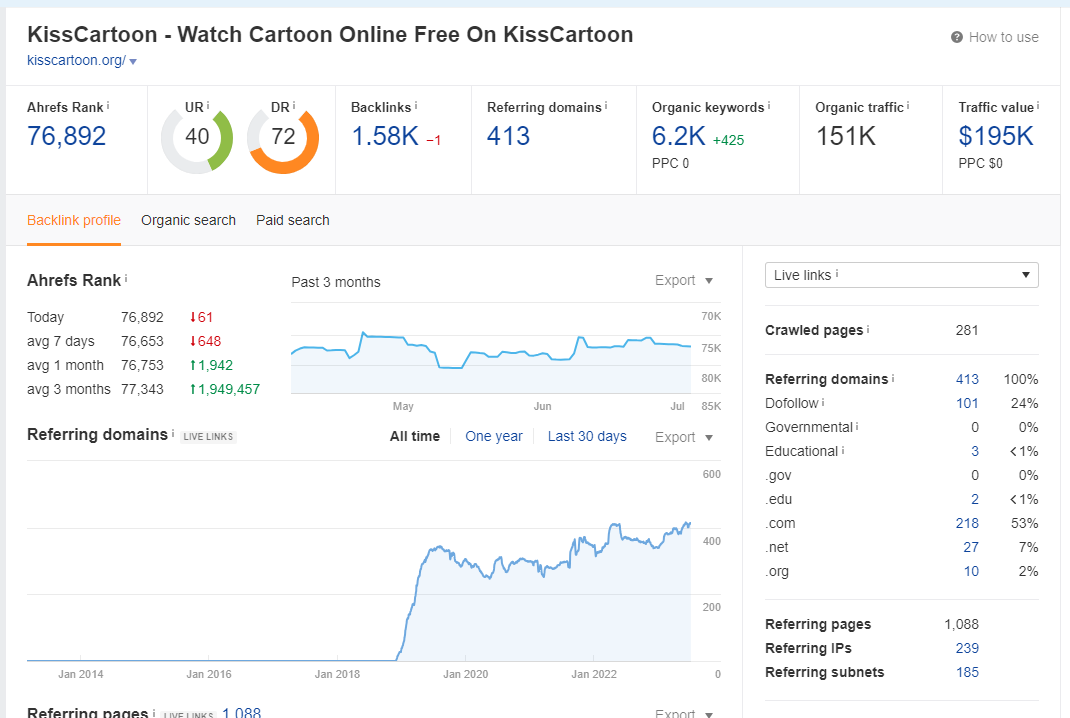Expand the kisscartoon.org/ URL dropdown arrow
The image size is (1070, 718).
coord(133,61)
